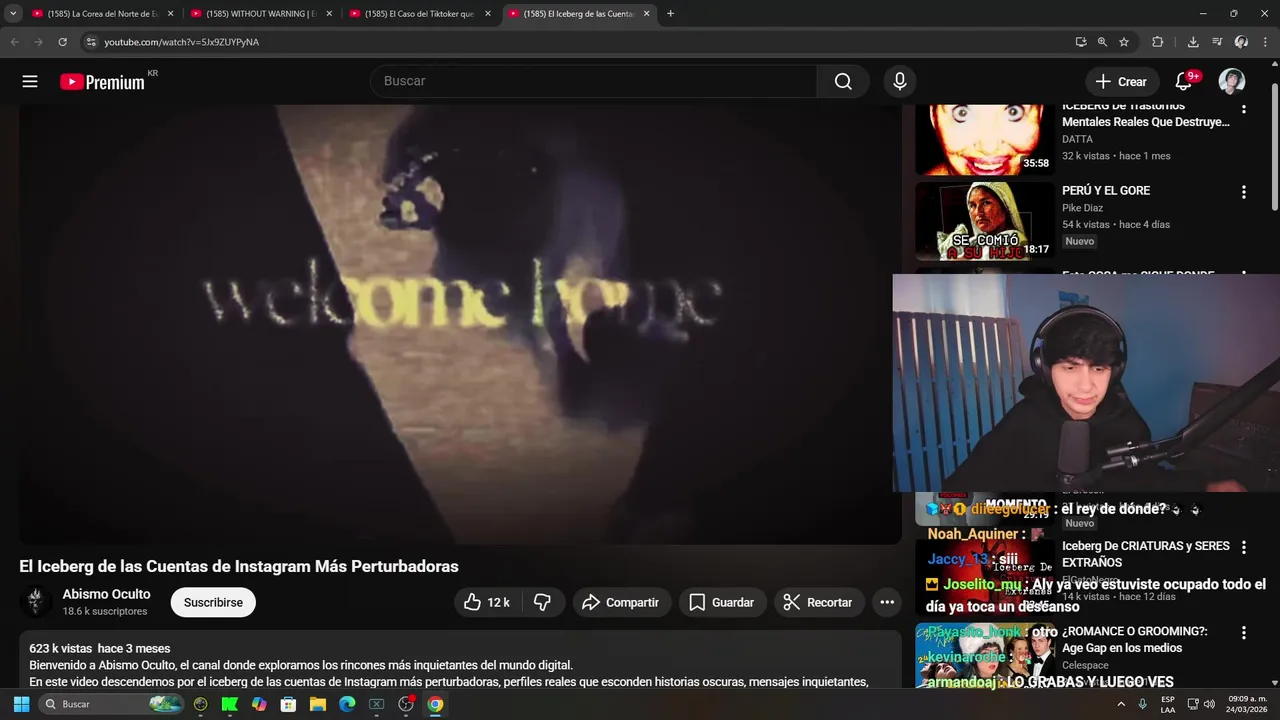
Task: Go back in browser history
Action: click(x=14, y=42)
